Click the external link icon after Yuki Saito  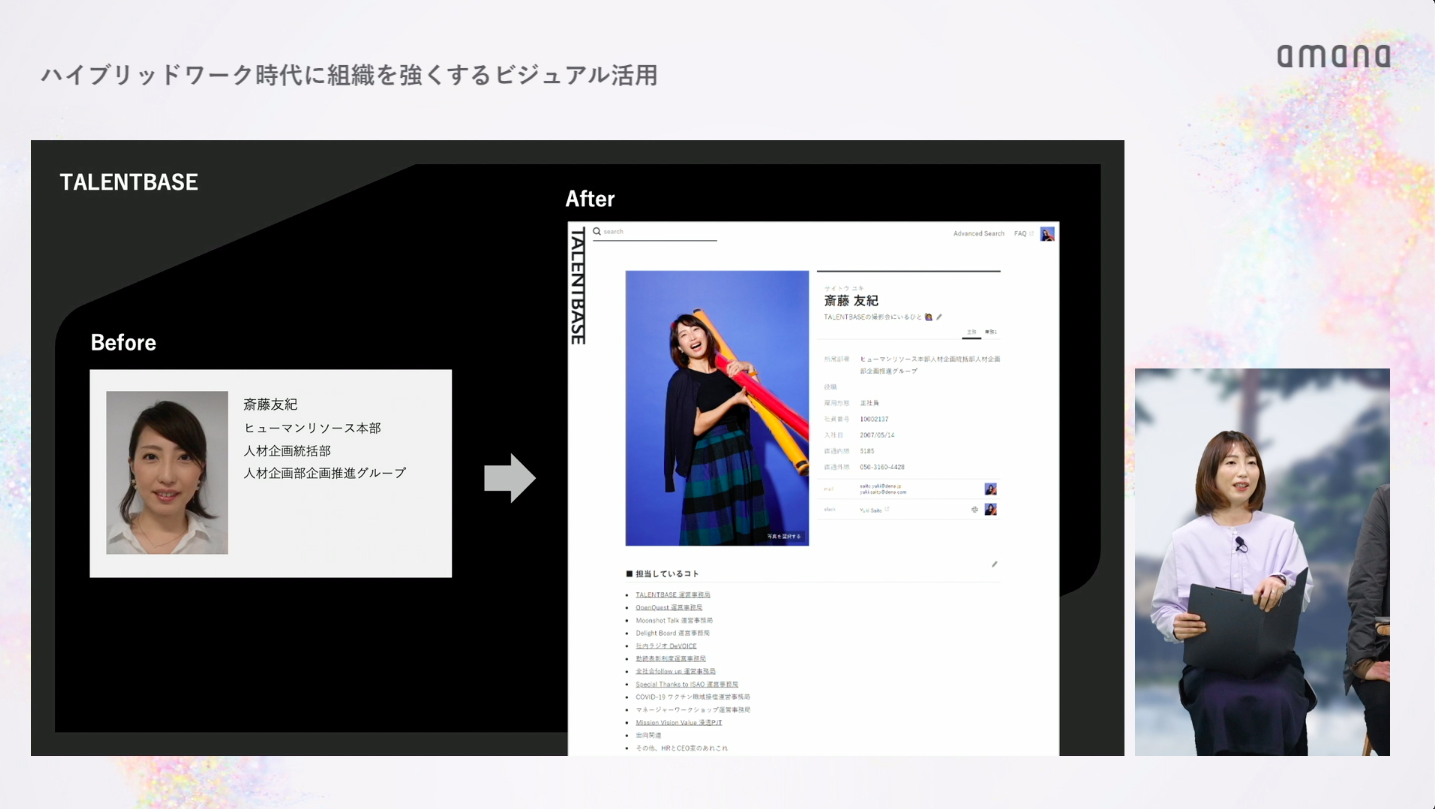pos(887,510)
